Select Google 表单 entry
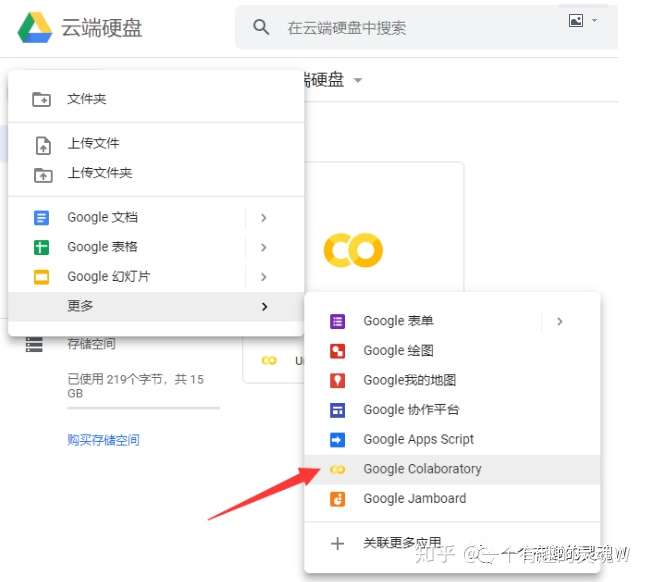This screenshot has width=647, height=582. 399,321
